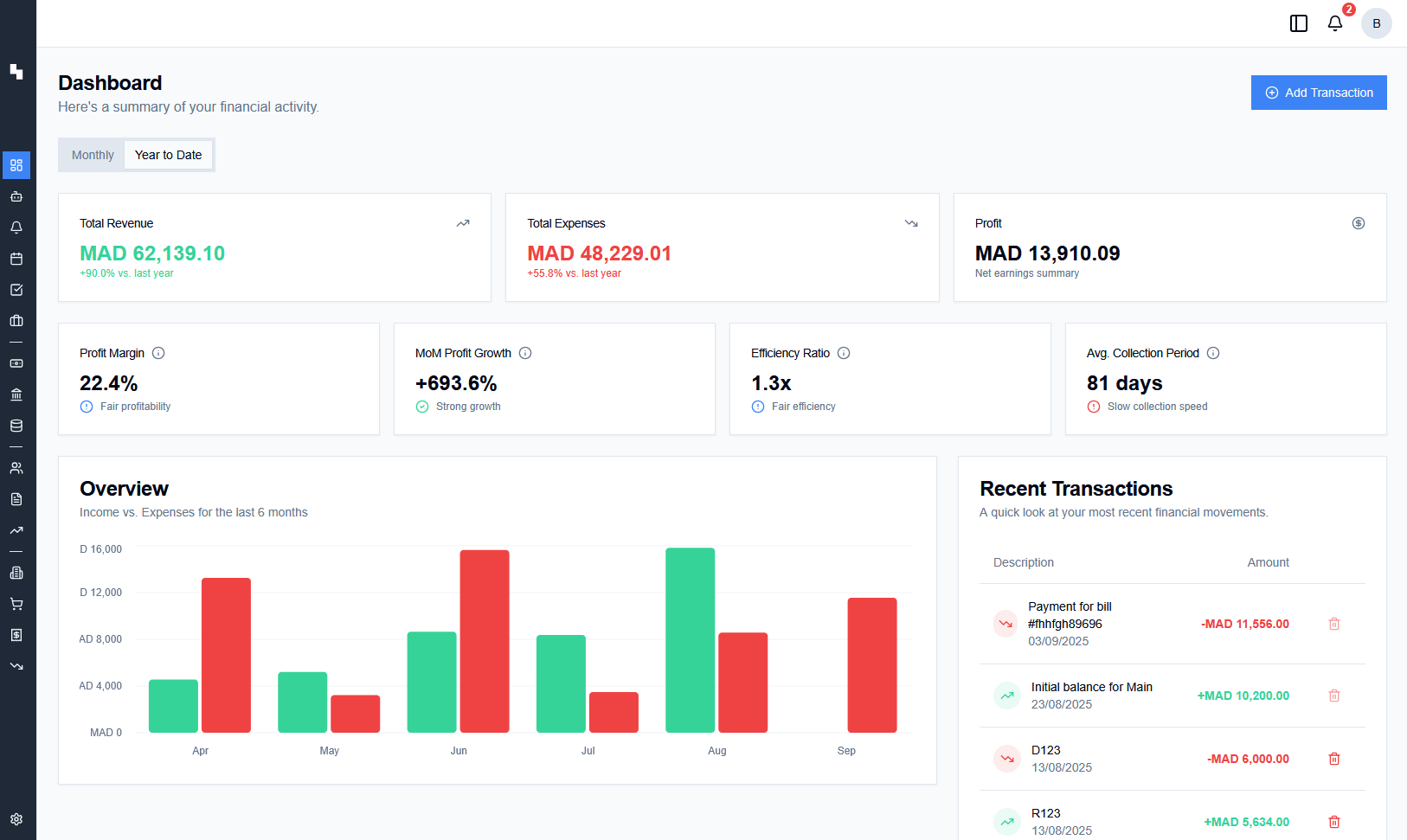
Task: Show info tooltip for Profit Margin
Action: [x=158, y=353]
